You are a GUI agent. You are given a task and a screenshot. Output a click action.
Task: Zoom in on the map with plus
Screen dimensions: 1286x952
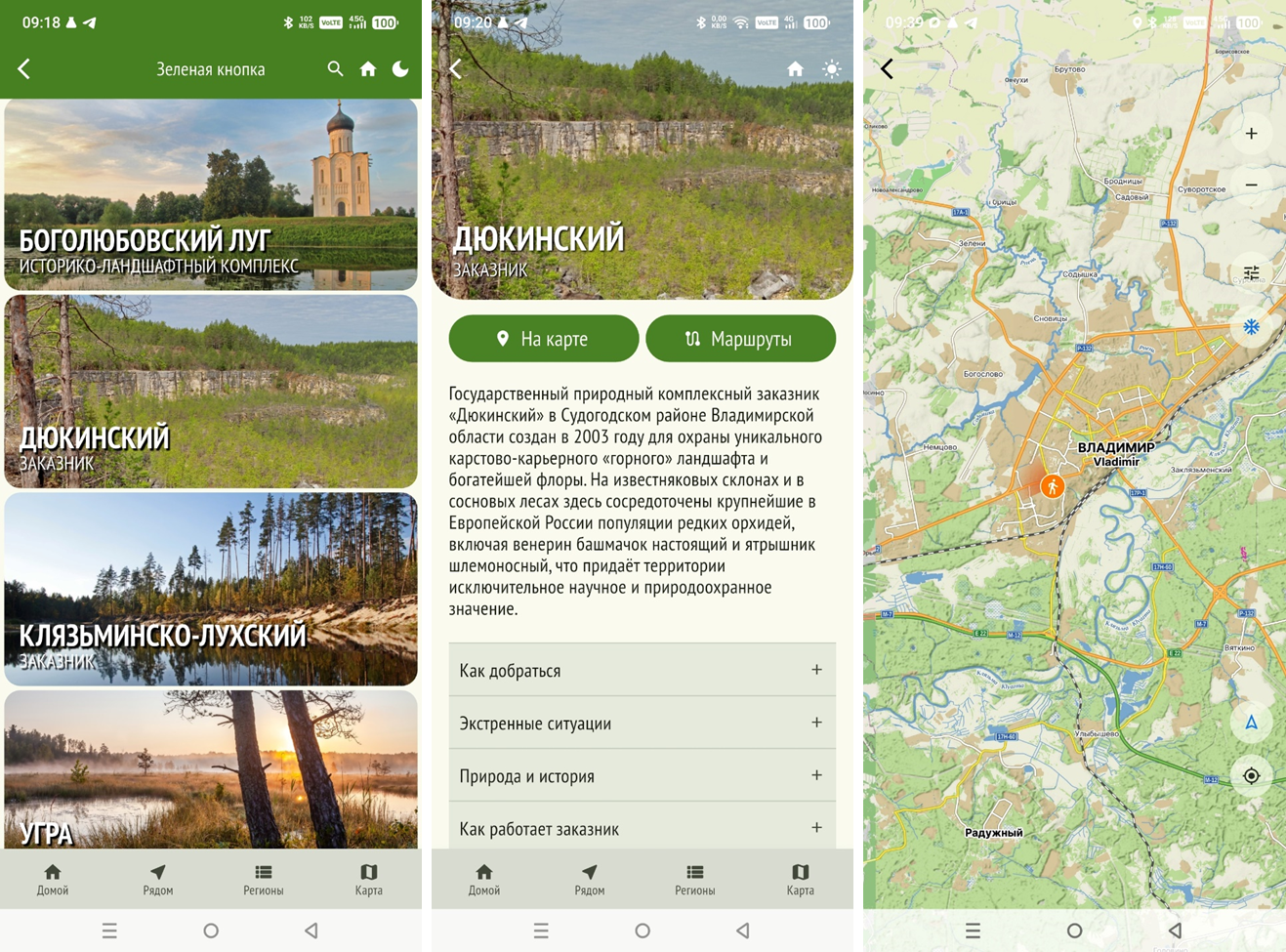coord(1251,134)
